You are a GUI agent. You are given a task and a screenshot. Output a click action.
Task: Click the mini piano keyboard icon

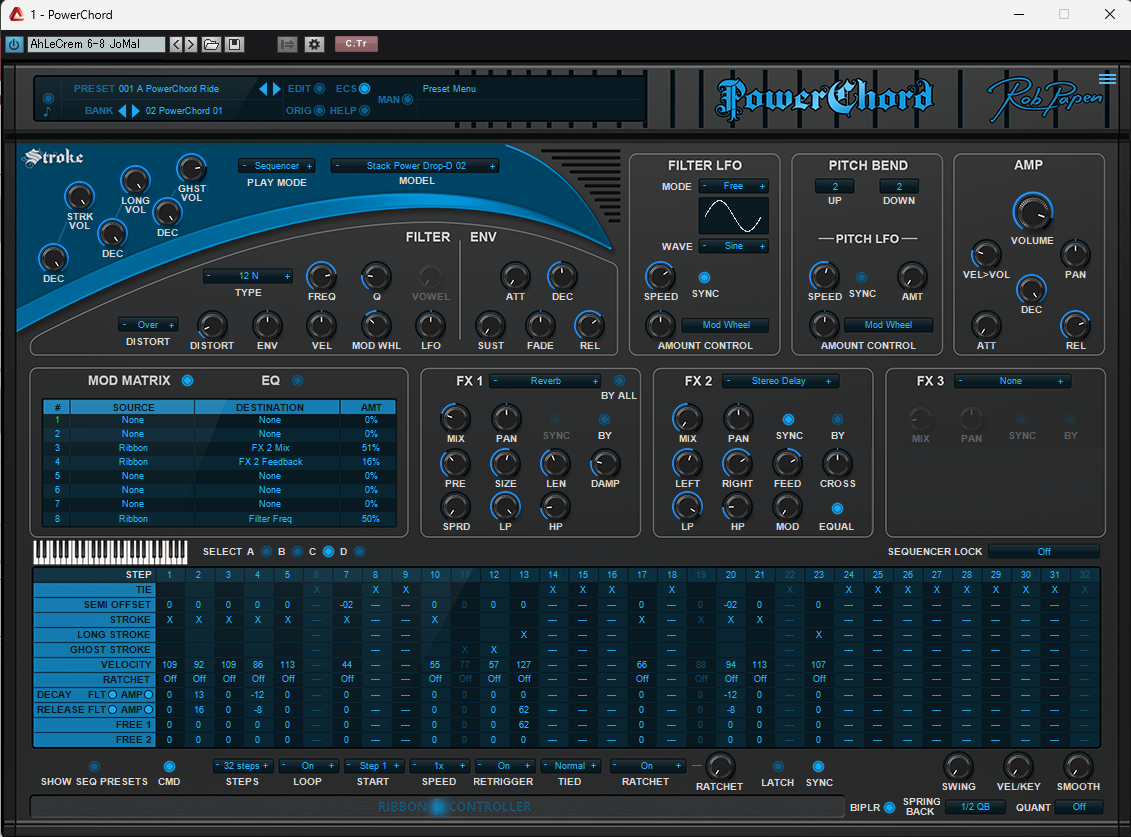[111, 551]
